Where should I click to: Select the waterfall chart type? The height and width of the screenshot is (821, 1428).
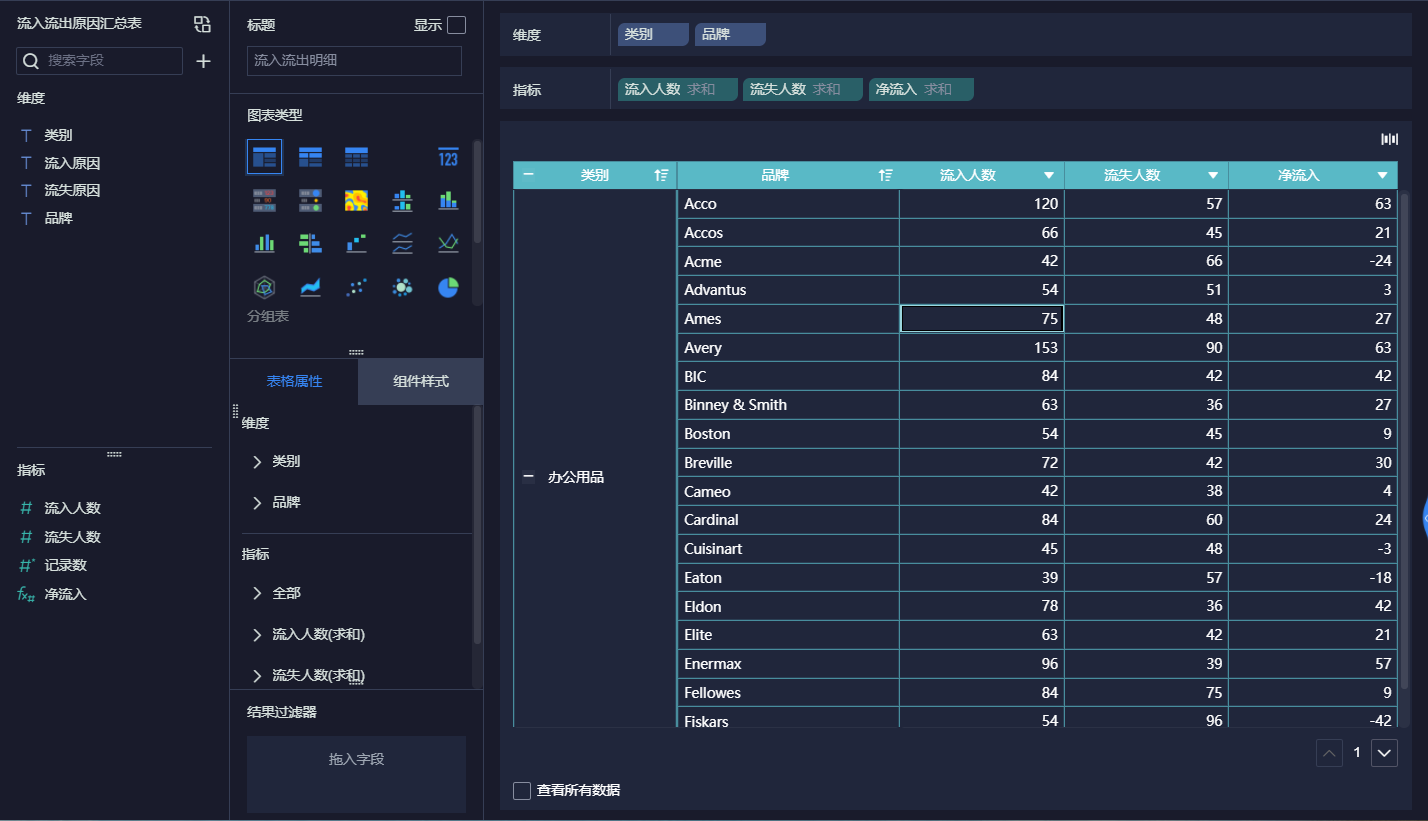point(356,243)
